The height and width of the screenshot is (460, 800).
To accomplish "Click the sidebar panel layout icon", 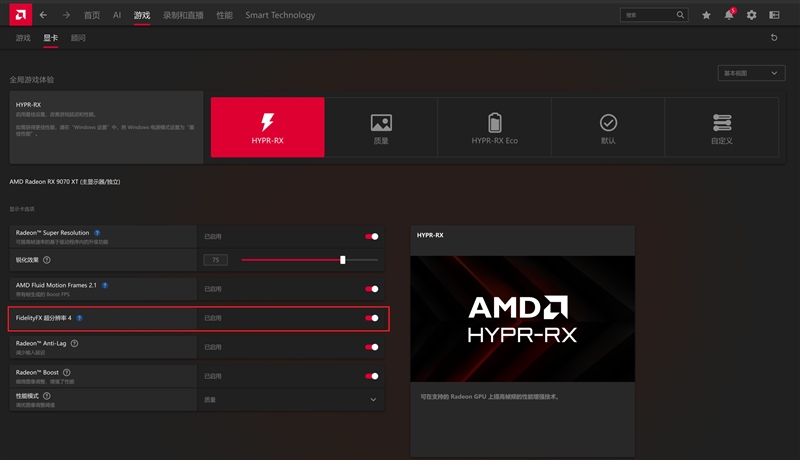I will (x=774, y=15).
